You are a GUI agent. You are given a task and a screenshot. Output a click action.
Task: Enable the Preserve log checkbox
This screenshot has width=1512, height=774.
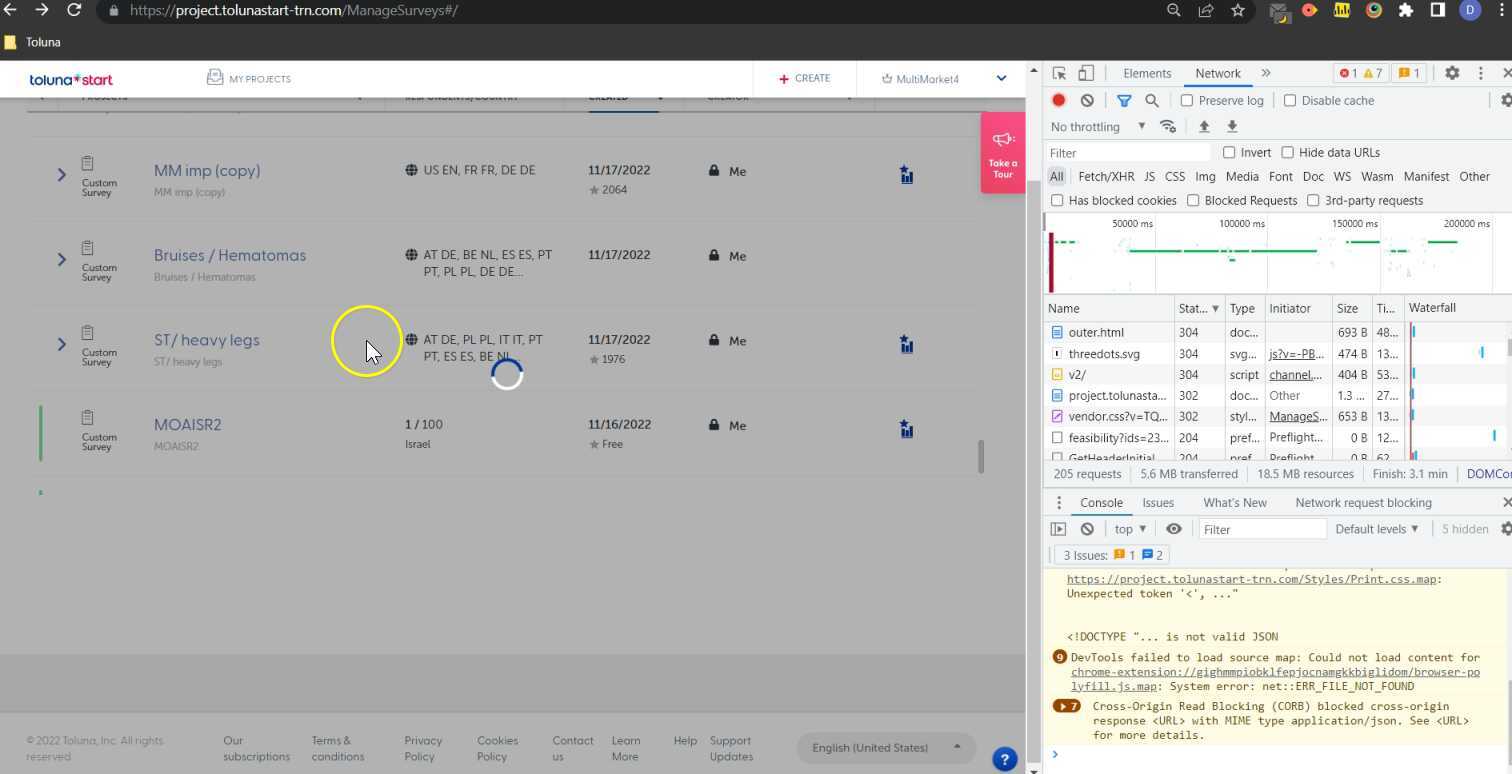click(x=1187, y=100)
